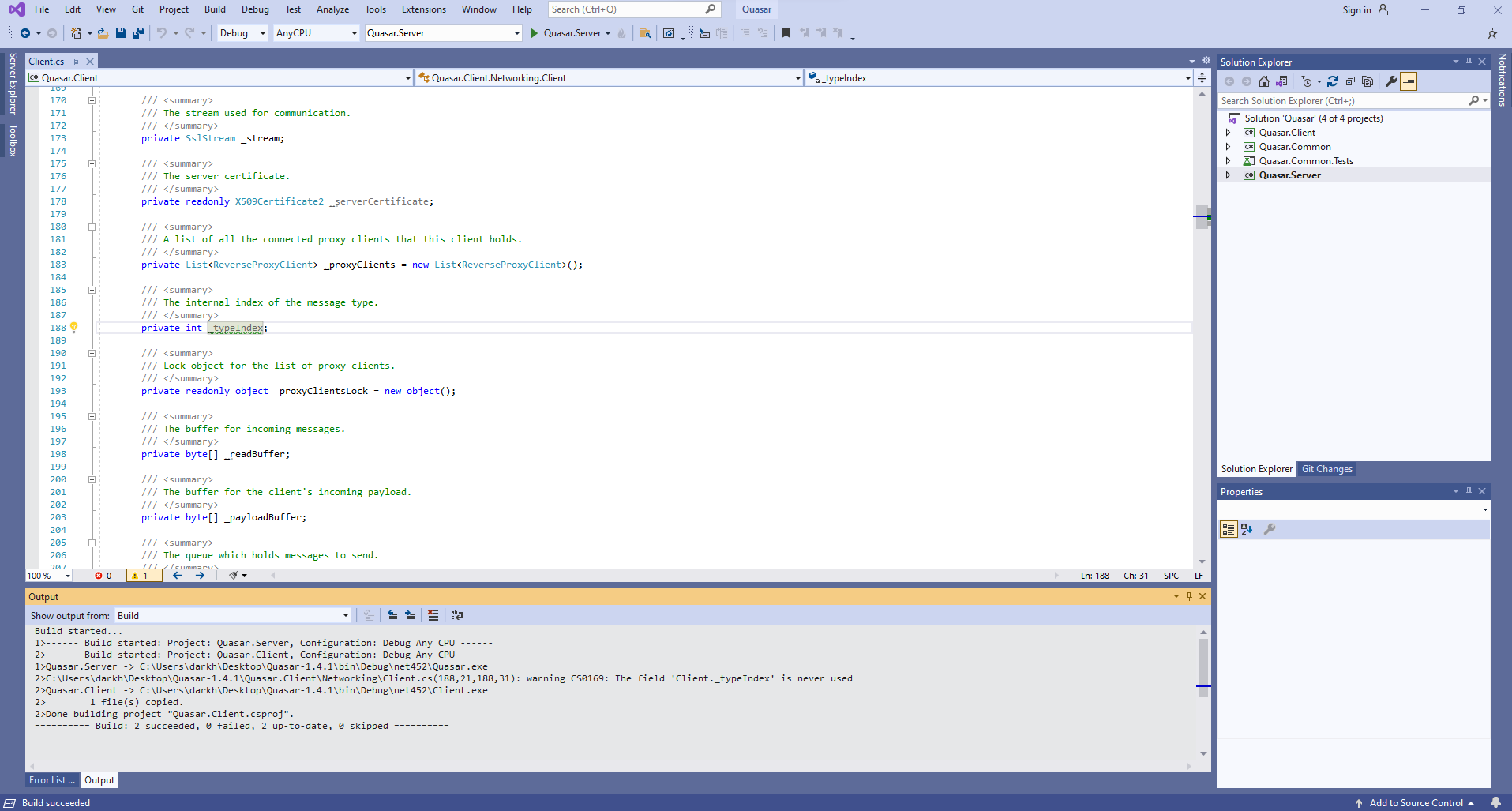Clear all text from the Output window
This screenshot has height=811, width=1512.
pos(433,615)
